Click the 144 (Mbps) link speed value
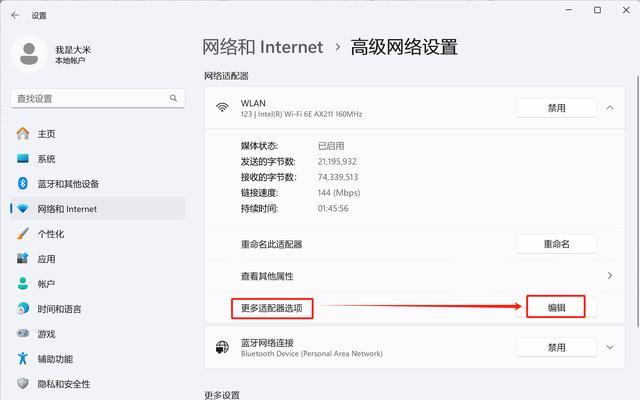Image resolution: width=640 pixels, height=400 pixels. (x=339, y=193)
